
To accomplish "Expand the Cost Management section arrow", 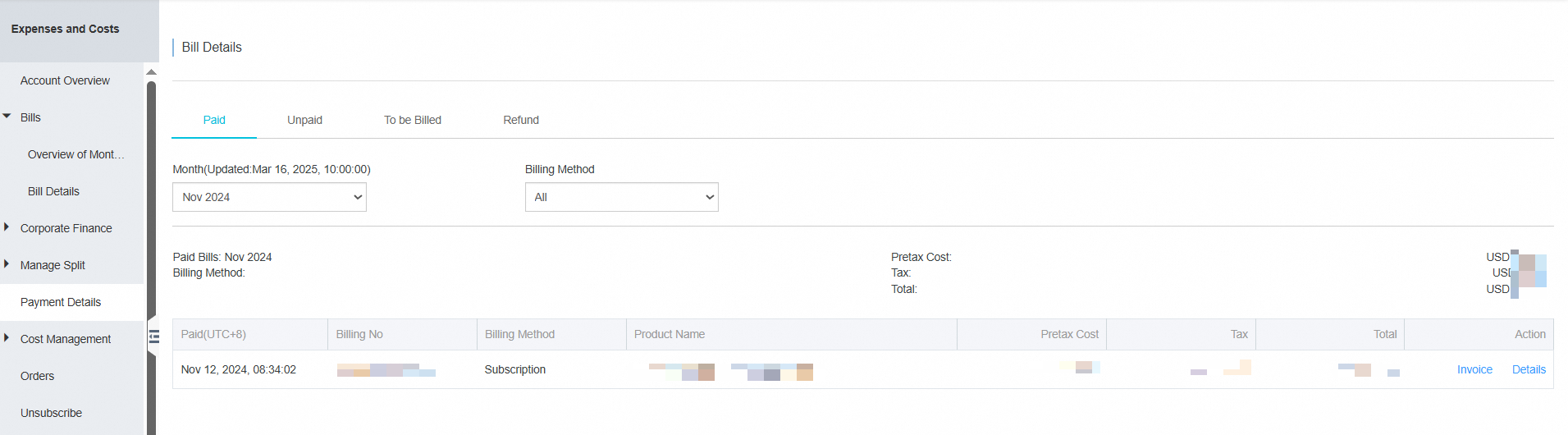I will 7,338.
